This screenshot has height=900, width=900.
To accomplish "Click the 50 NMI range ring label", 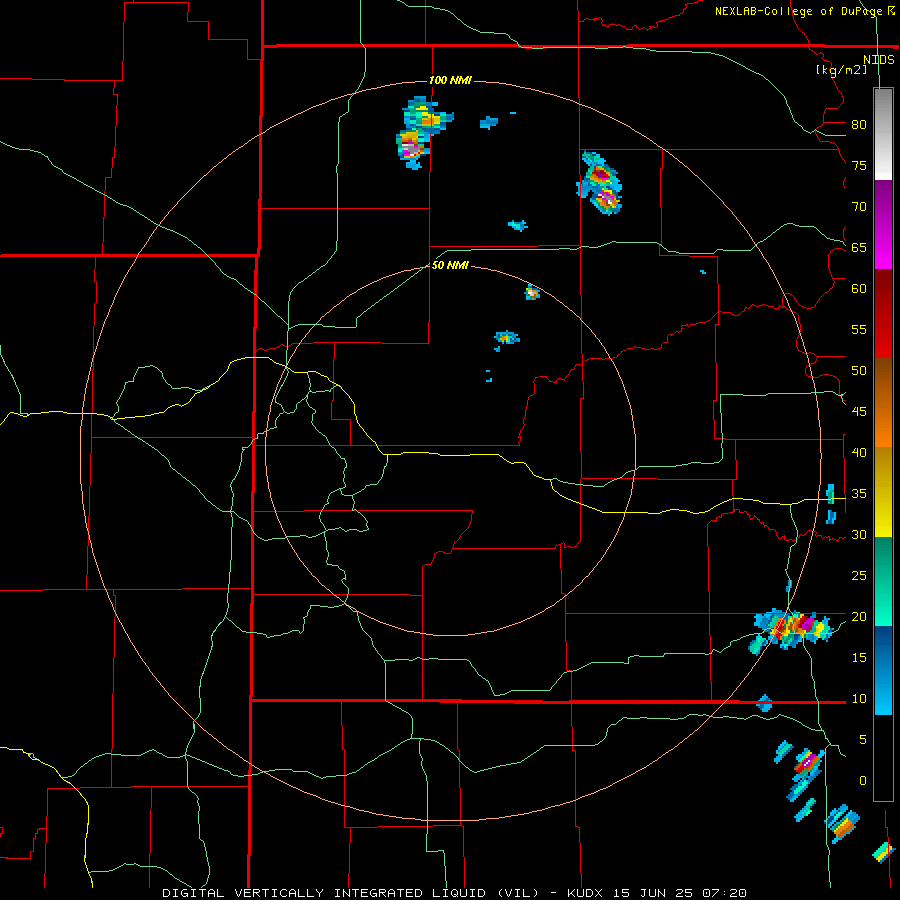I will point(450,265).
